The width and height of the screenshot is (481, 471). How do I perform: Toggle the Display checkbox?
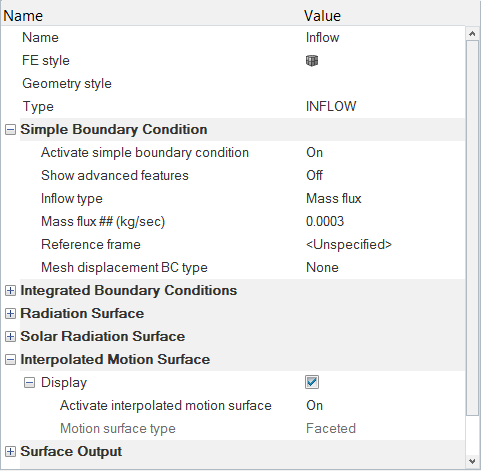pos(312,382)
